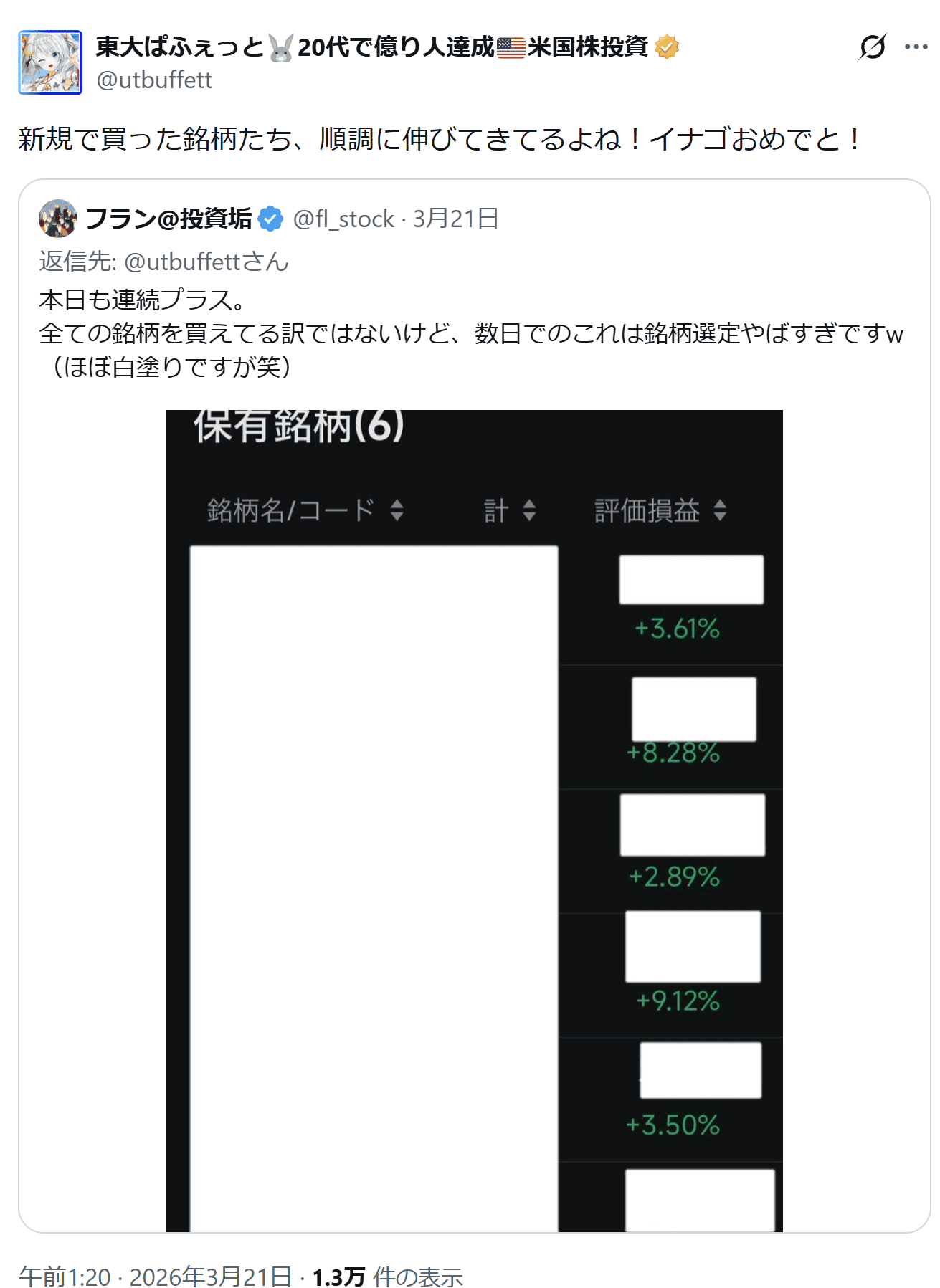Click the blue verified checkmark badge
The image size is (940, 1288).
coord(270,219)
